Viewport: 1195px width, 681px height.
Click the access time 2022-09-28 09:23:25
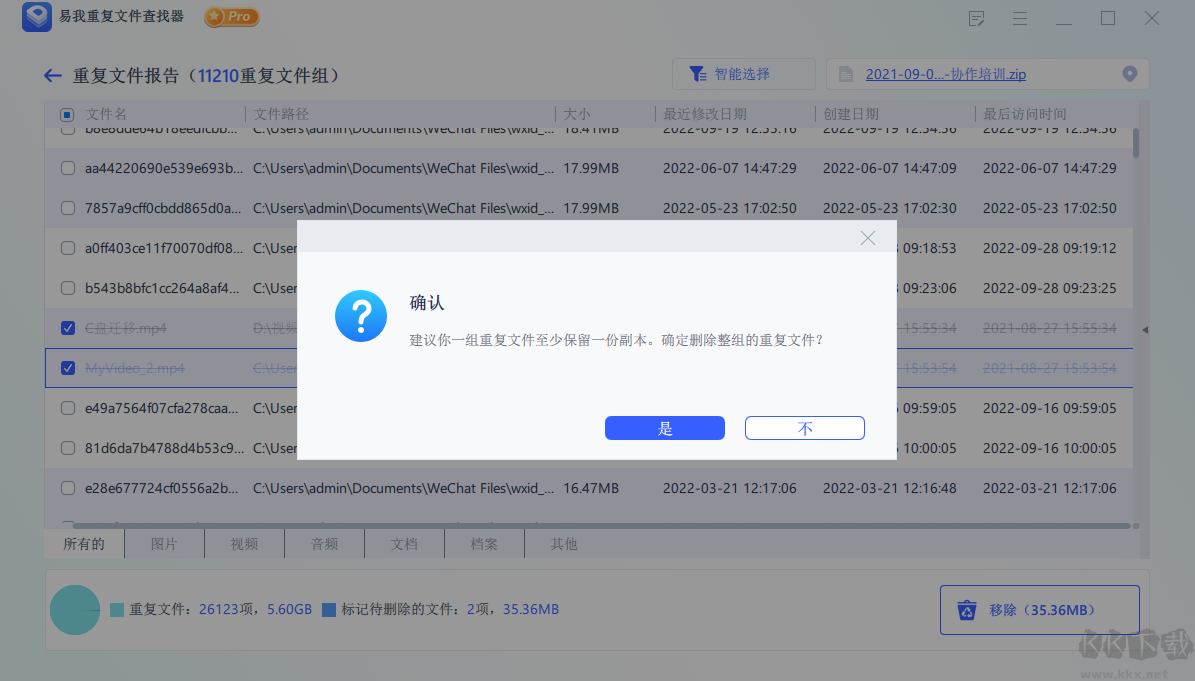tap(1049, 288)
